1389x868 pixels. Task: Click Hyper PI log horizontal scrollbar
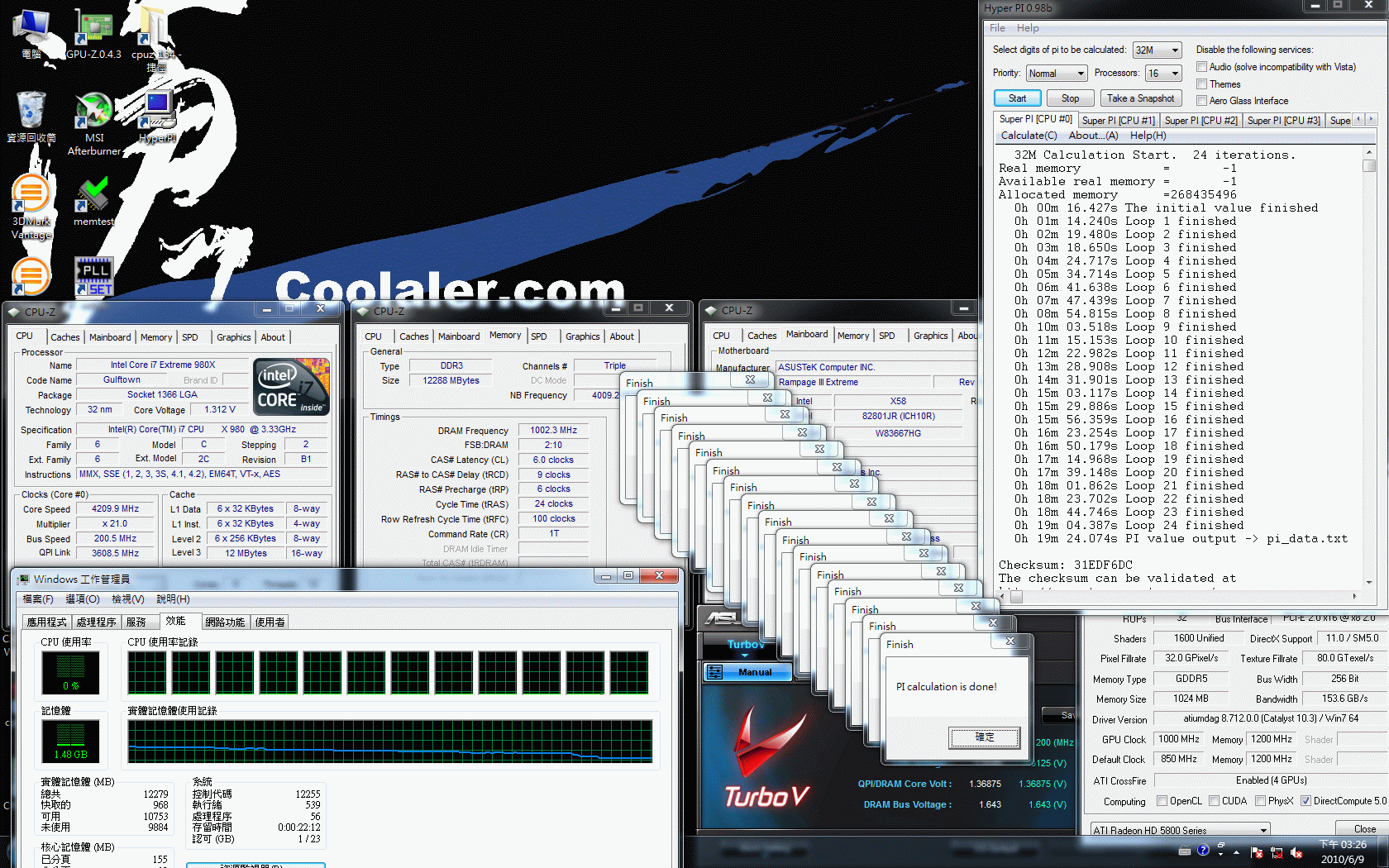point(1180,596)
